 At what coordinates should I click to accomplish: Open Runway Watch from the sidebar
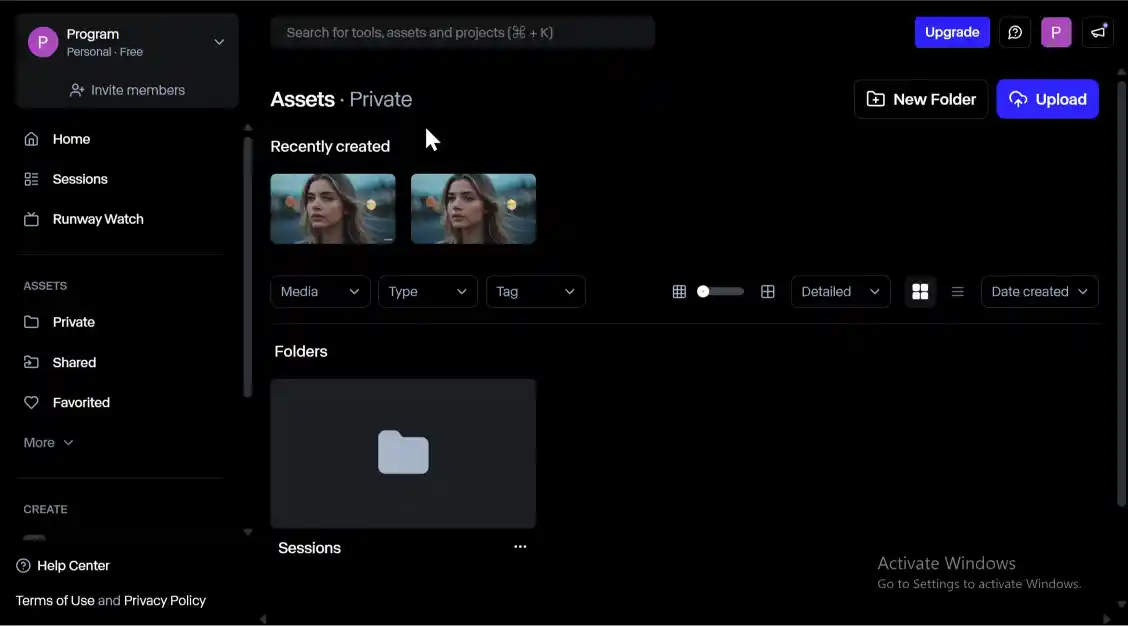(x=97, y=219)
